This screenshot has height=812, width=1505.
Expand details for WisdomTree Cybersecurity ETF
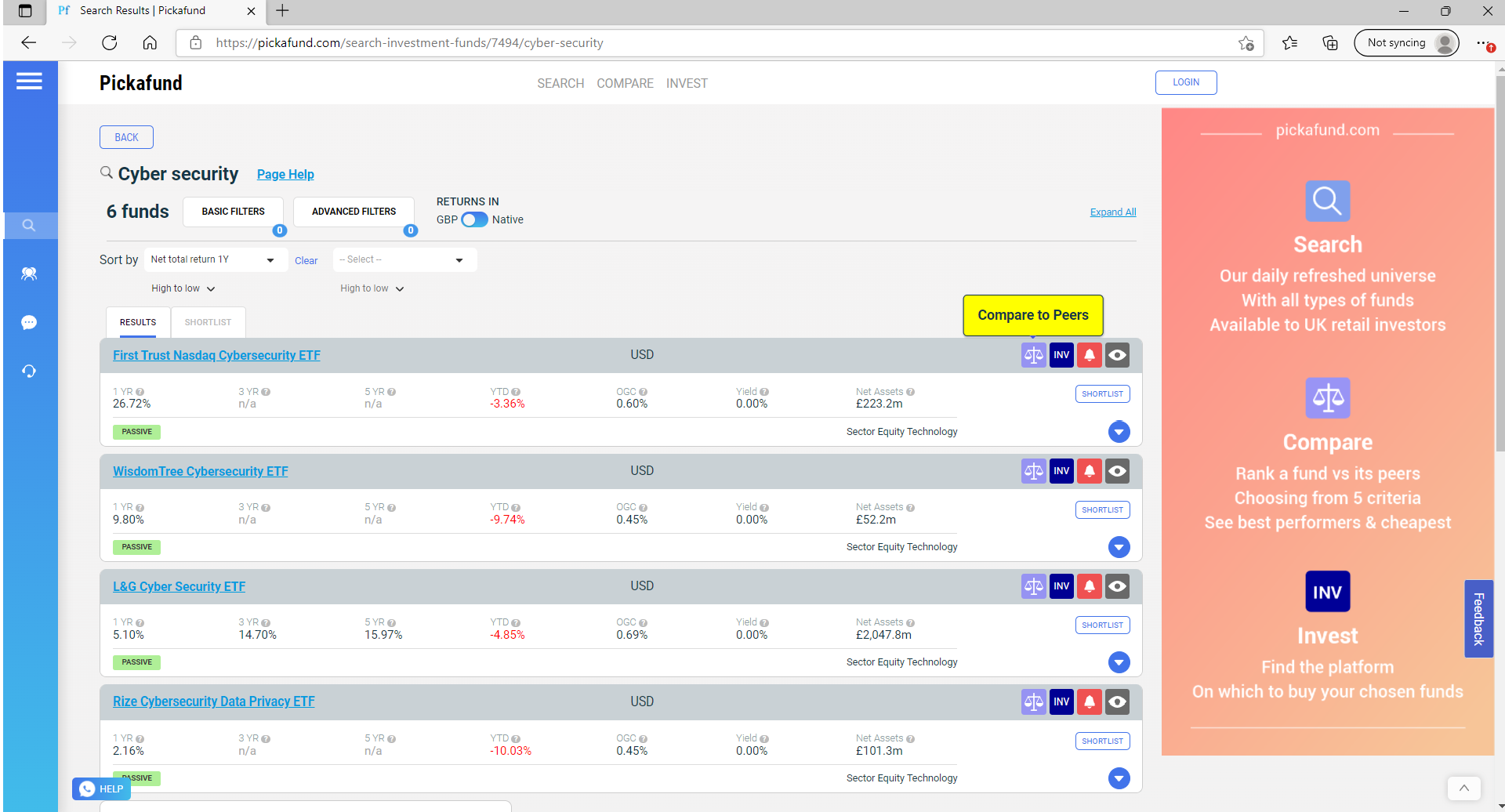[1119, 547]
